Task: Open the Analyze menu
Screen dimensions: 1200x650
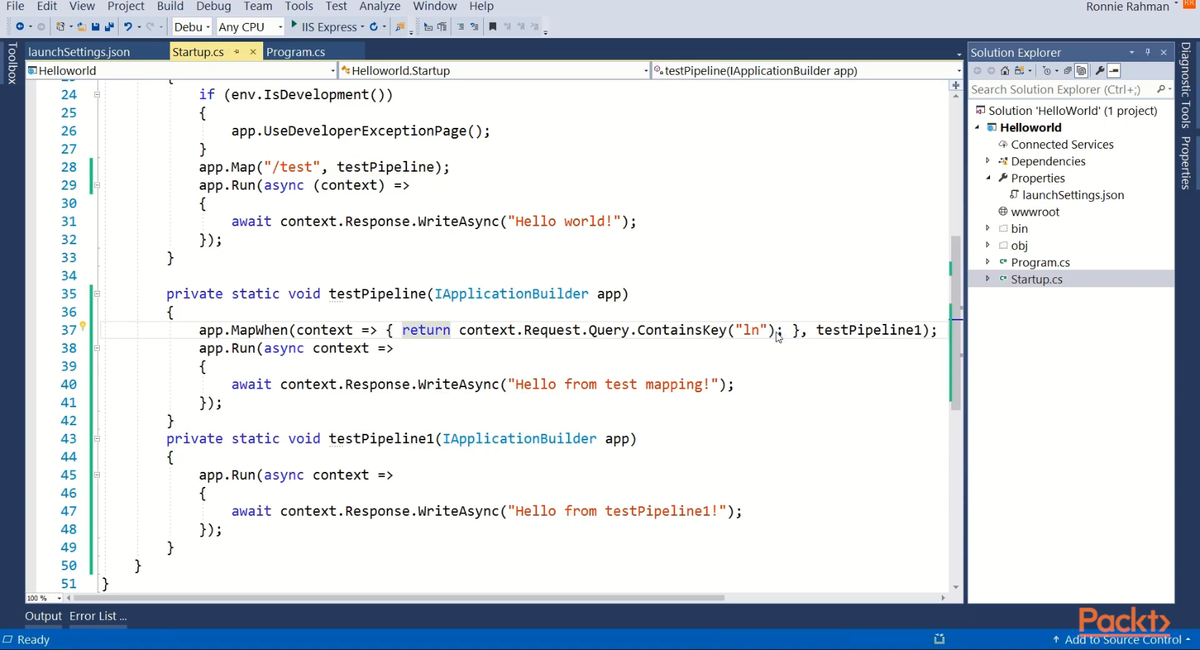Action: click(x=379, y=6)
